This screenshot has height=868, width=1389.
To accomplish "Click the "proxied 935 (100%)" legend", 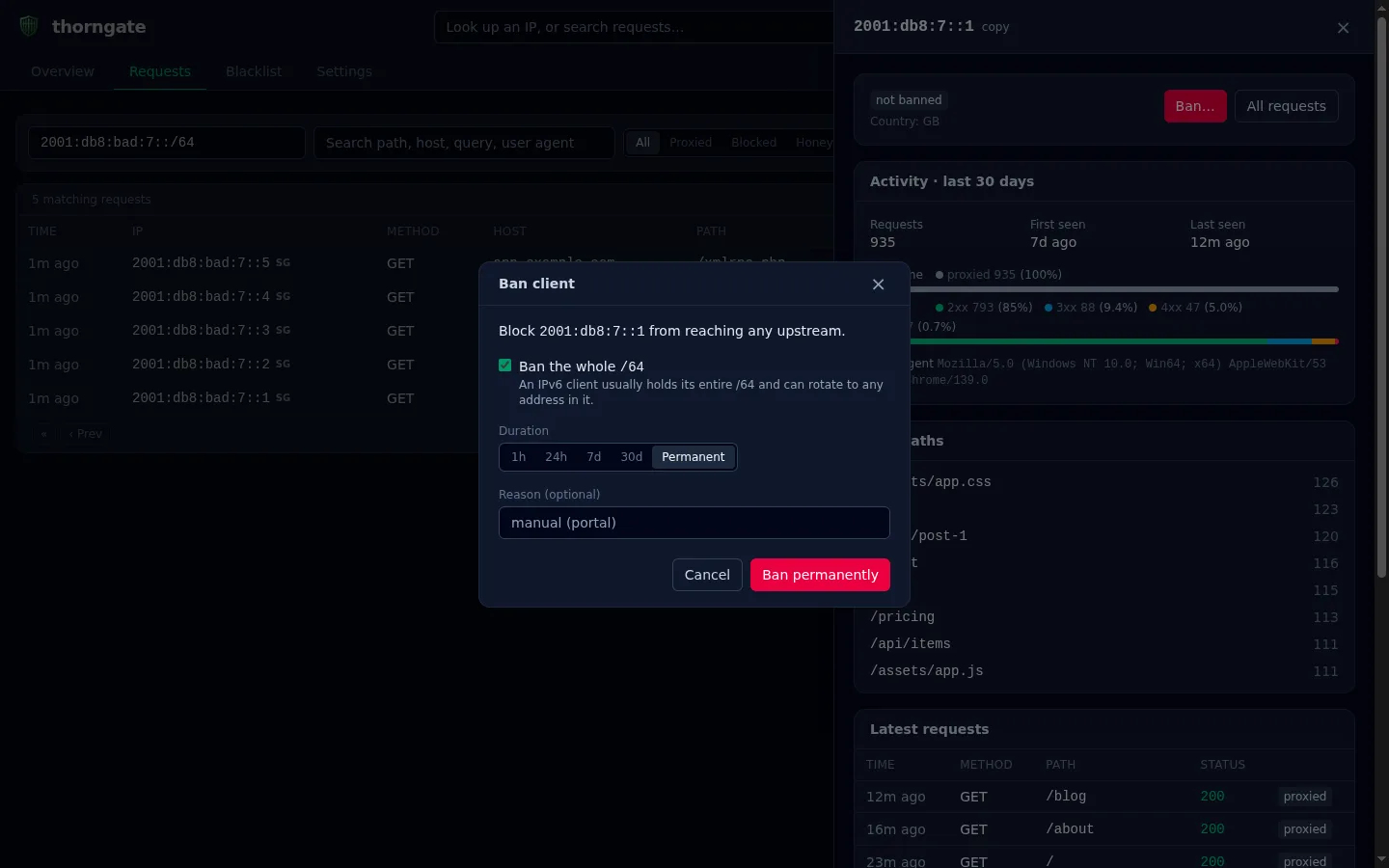I will [998, 275].
